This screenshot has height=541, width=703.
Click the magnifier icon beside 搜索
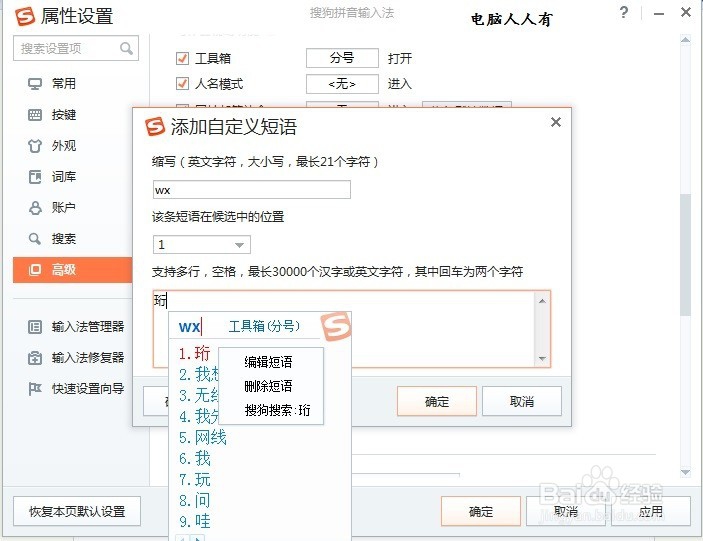[x=35, y=238]
